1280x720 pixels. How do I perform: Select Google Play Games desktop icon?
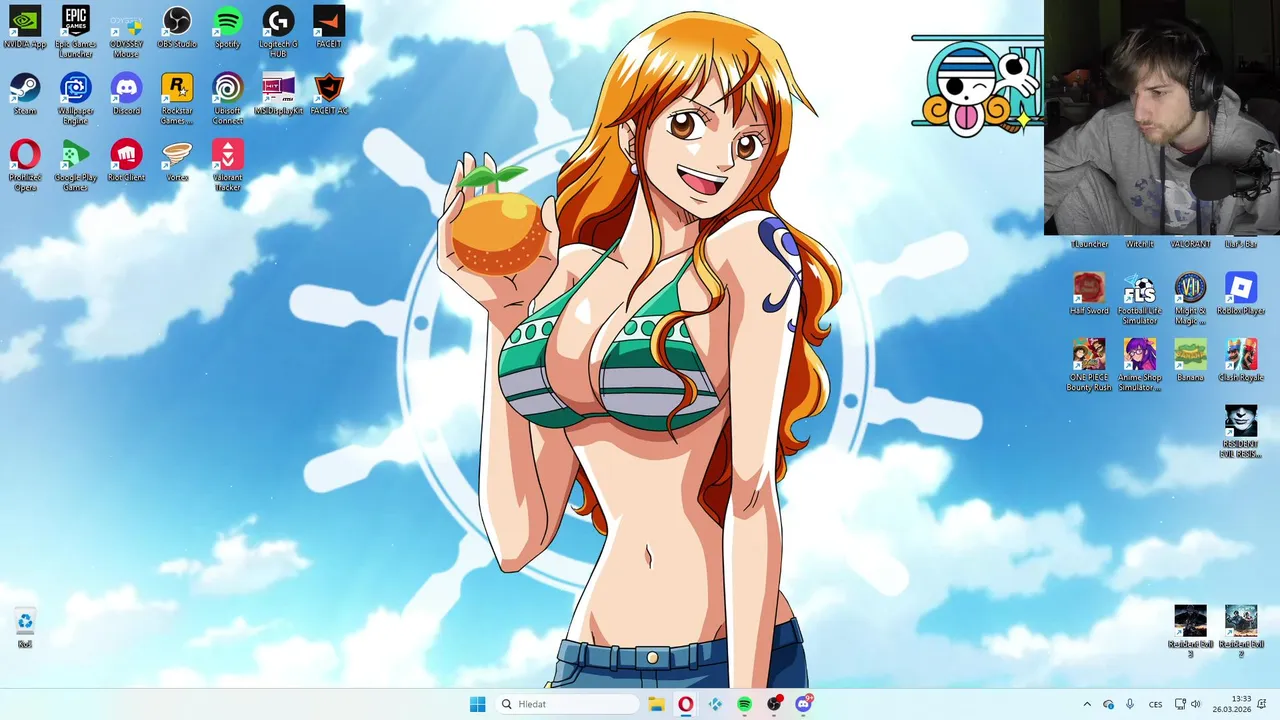point(75,165)
